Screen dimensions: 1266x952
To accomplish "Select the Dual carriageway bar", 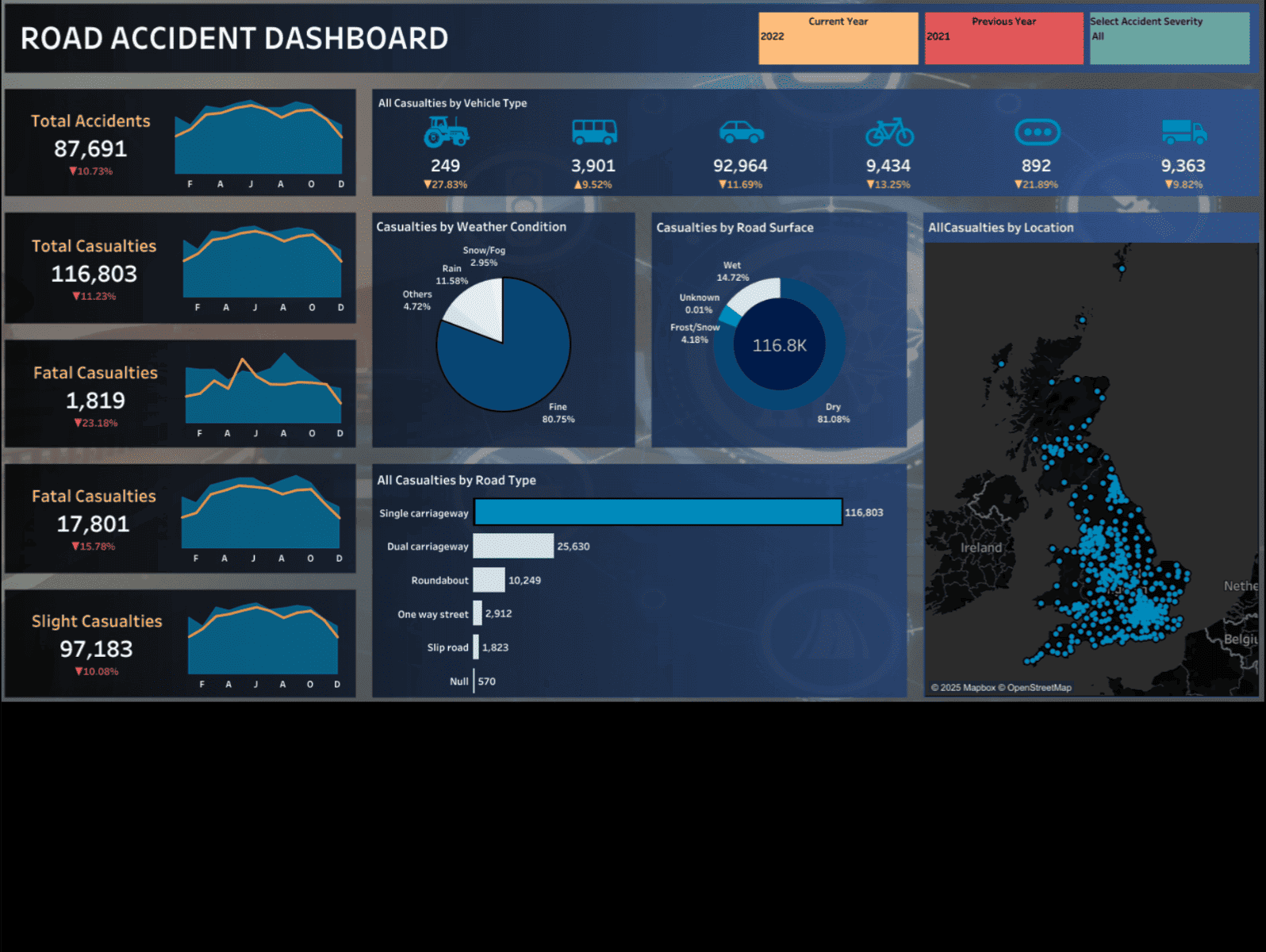I will 513,546.
